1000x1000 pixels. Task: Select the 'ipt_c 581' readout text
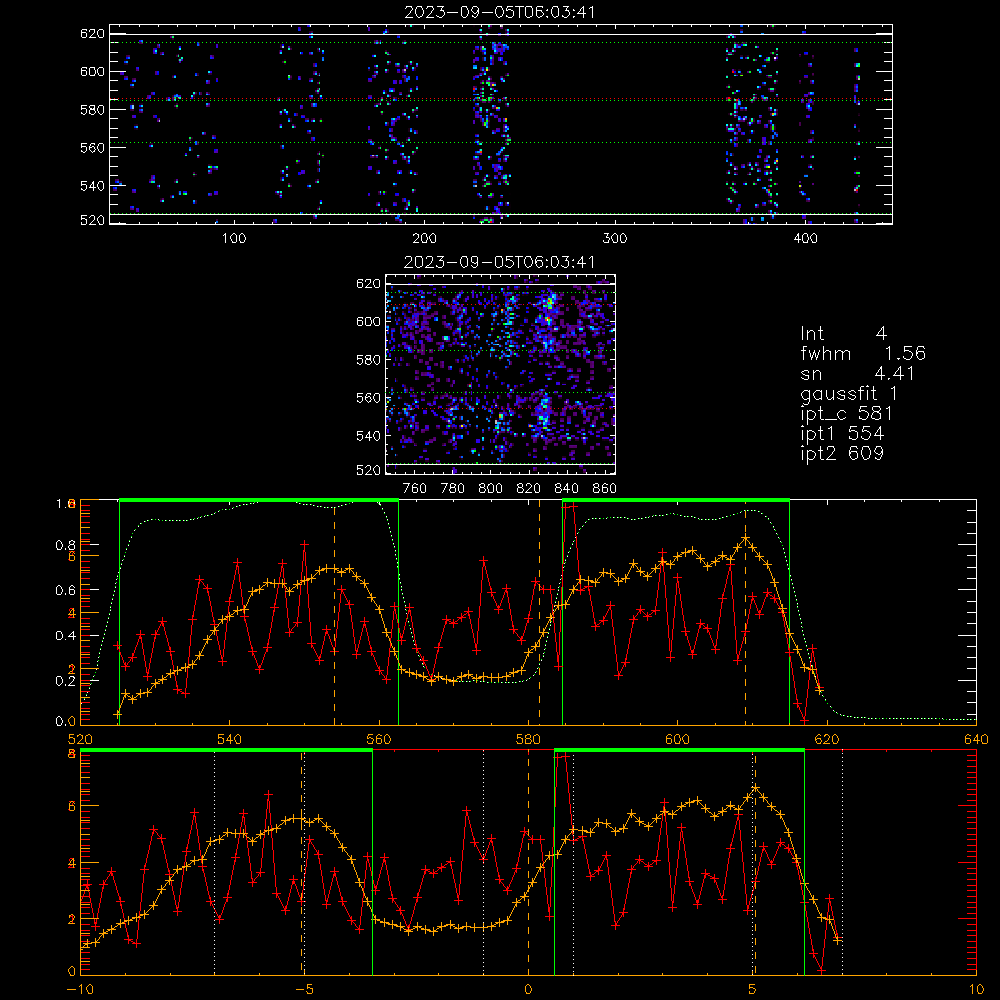pyautogui.click(x=846, y=413)
